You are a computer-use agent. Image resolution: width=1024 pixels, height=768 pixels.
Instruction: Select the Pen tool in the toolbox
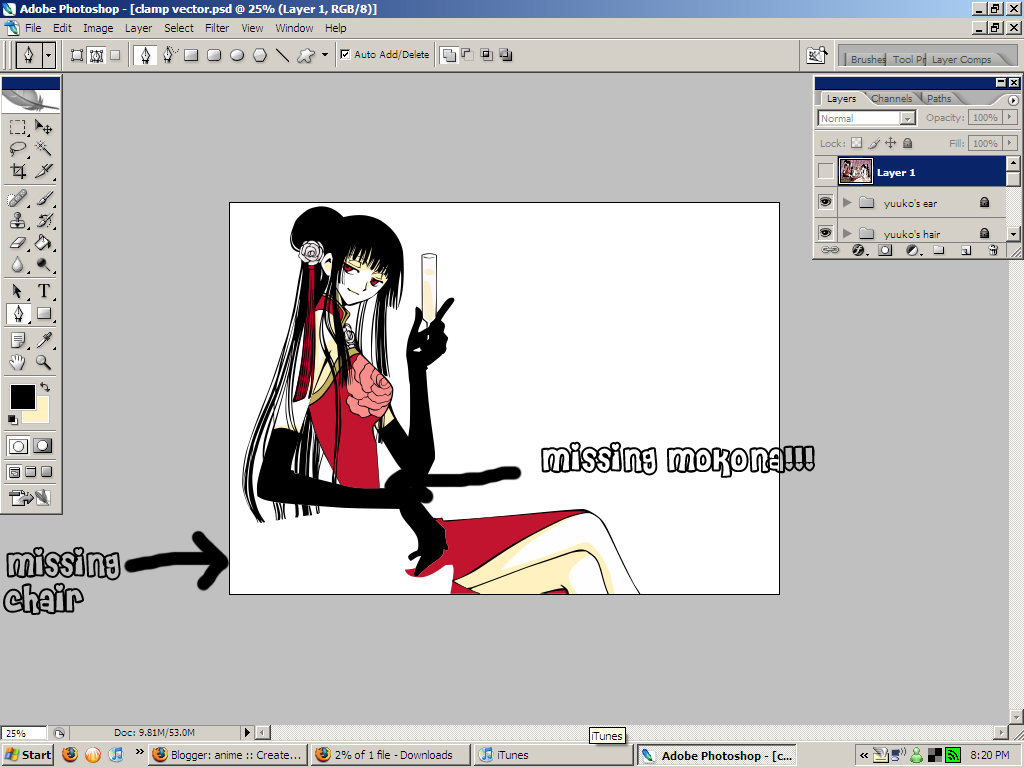18,313
